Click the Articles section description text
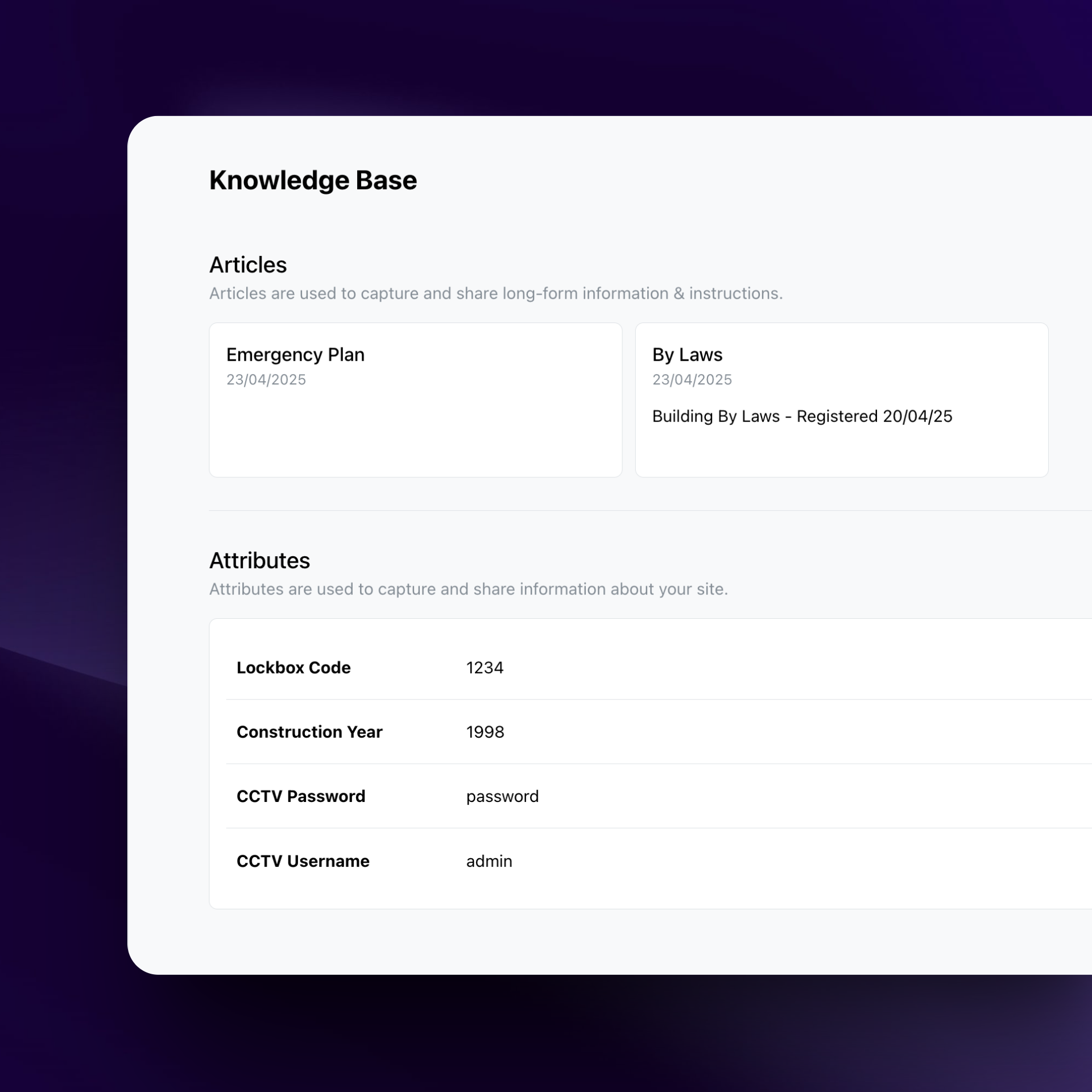Image resolution: width=1092 pixels, height=1092 pixels. [496, 293]
